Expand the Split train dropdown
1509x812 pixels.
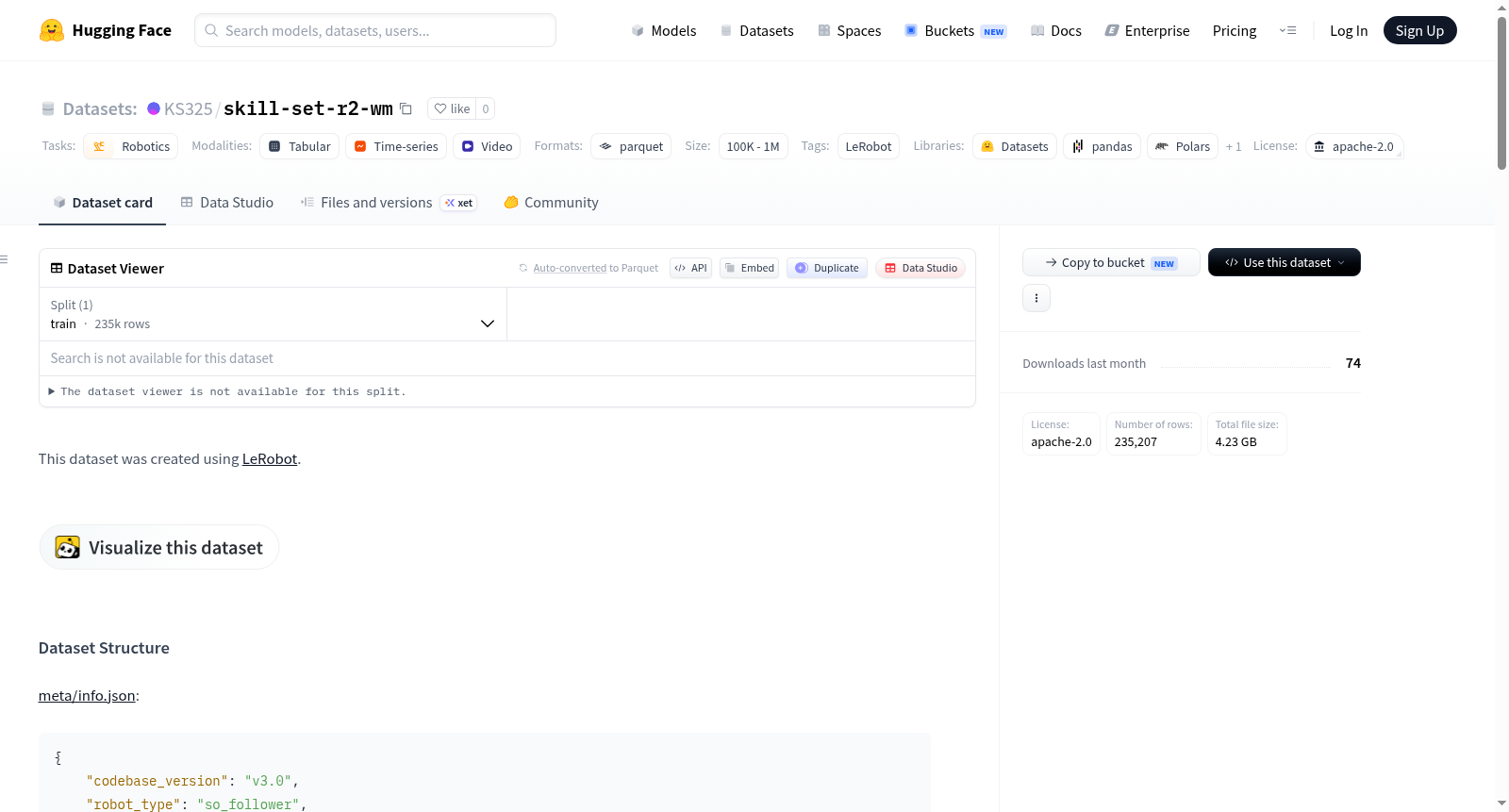coord(273,314)
